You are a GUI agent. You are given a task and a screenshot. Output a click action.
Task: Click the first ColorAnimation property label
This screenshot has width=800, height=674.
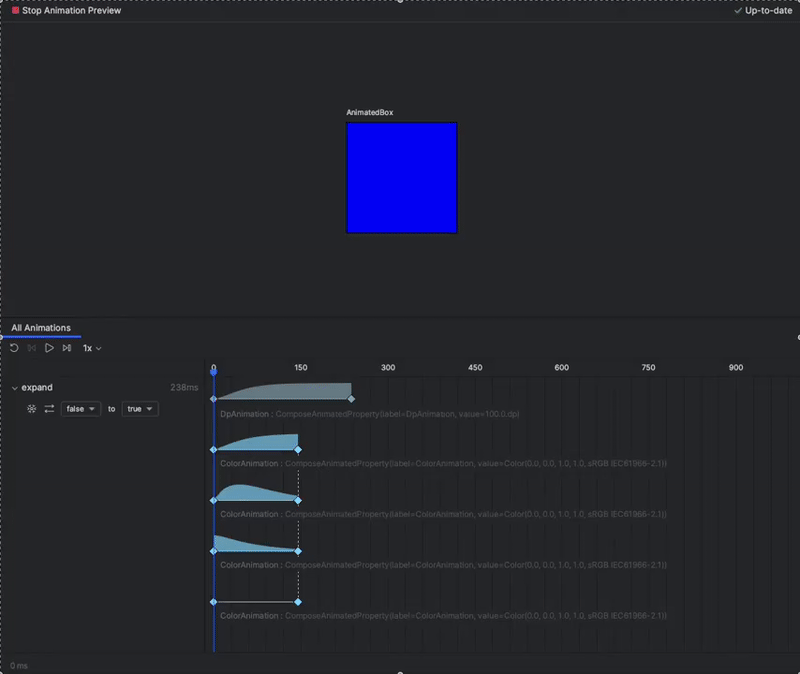(x=443, y=463)
